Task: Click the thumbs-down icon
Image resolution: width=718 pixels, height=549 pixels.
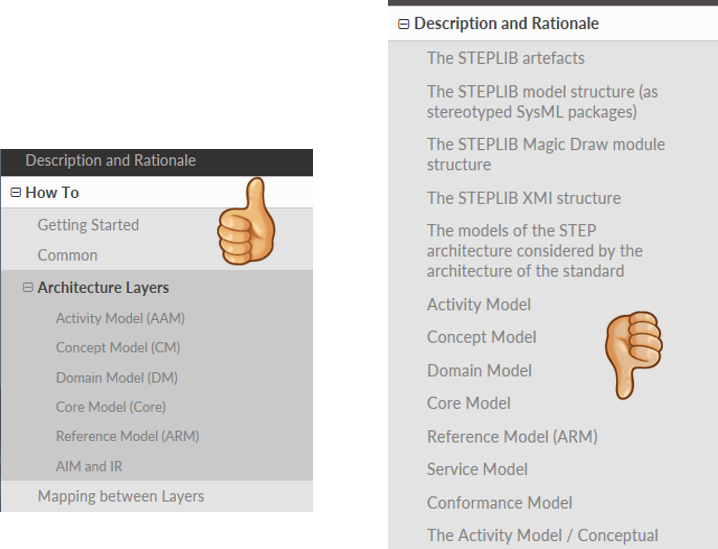Action: [632, 354]
